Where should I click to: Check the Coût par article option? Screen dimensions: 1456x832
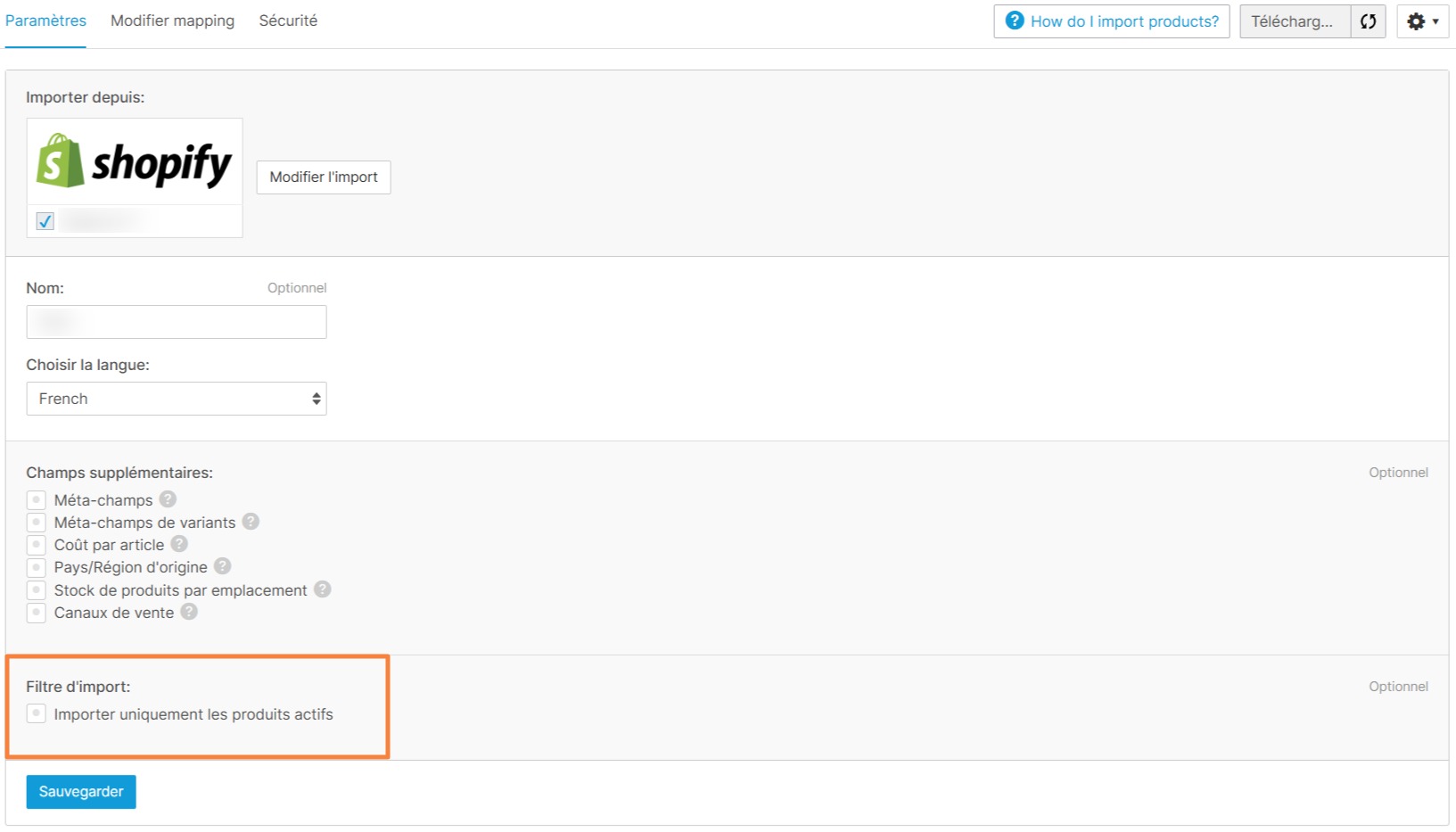click(36, 544)
